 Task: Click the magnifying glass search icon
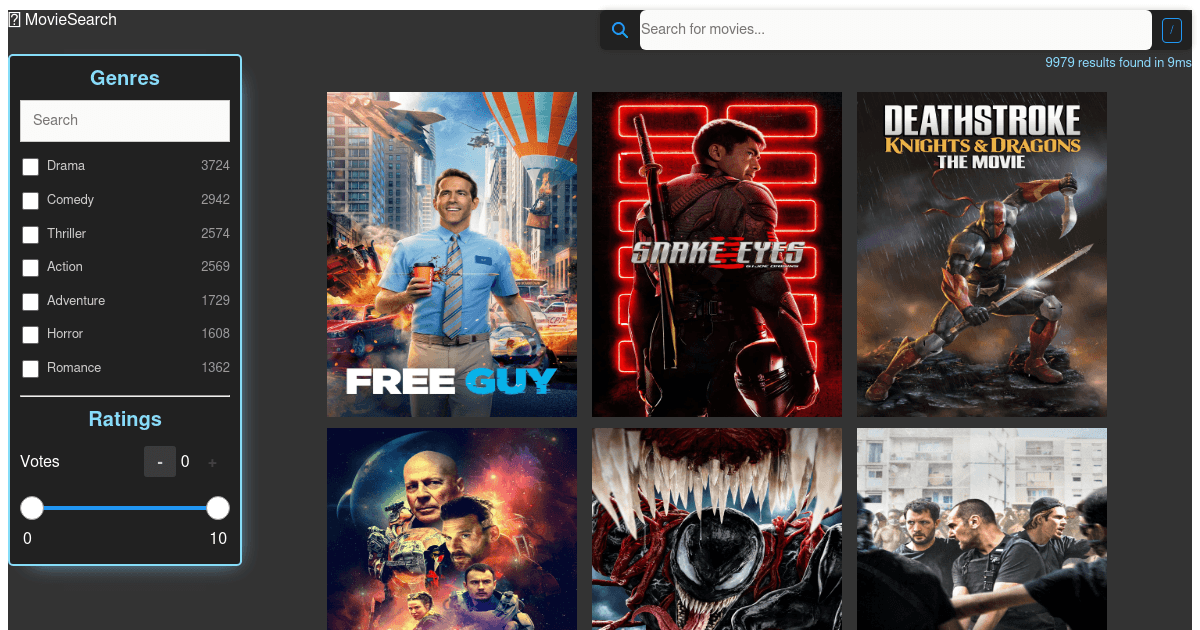click(620, 30)
